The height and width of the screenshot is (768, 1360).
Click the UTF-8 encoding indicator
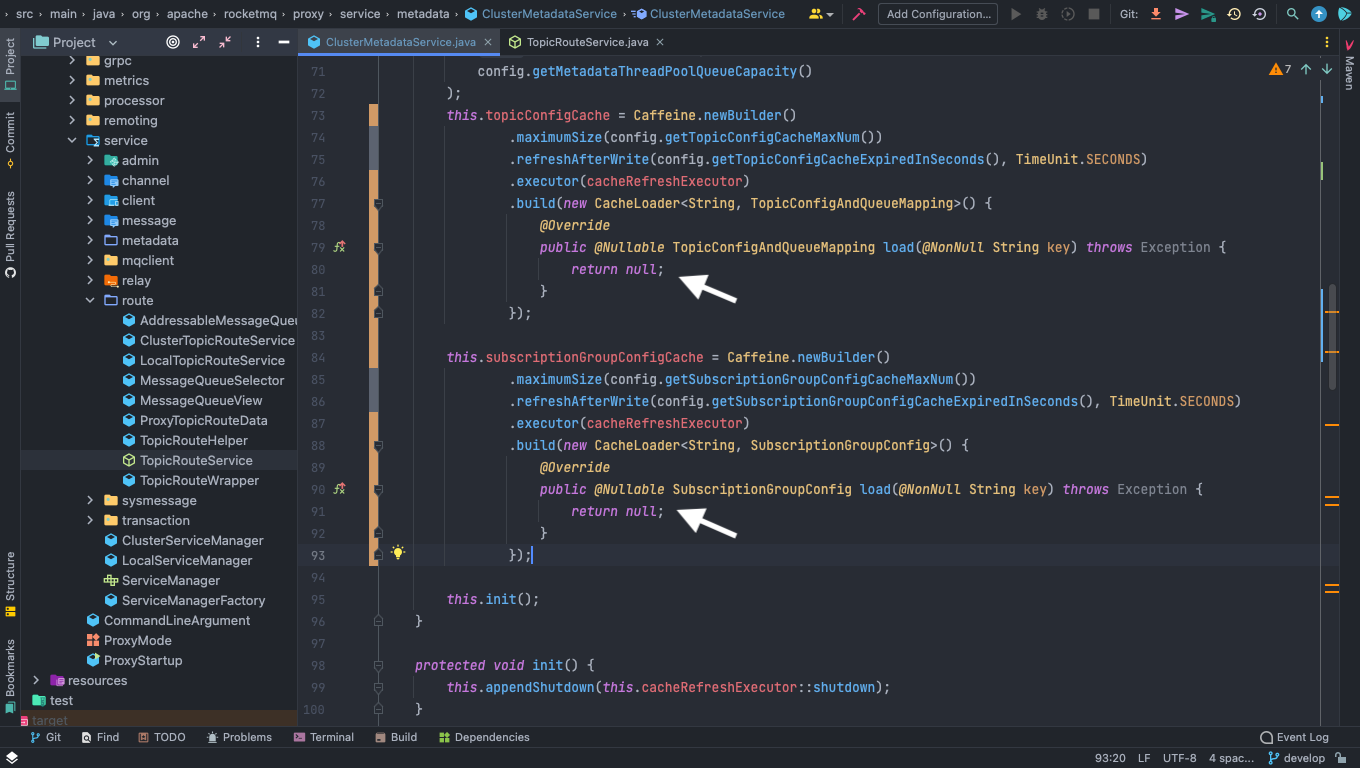coord(1179,758)
